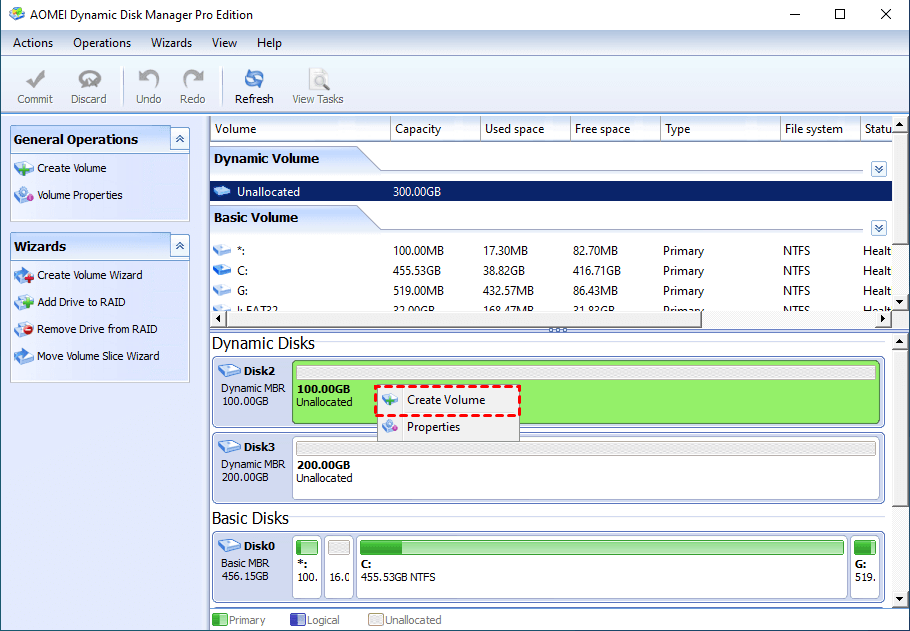Select the 416.71GB free space cell

[x=597, y=271]
